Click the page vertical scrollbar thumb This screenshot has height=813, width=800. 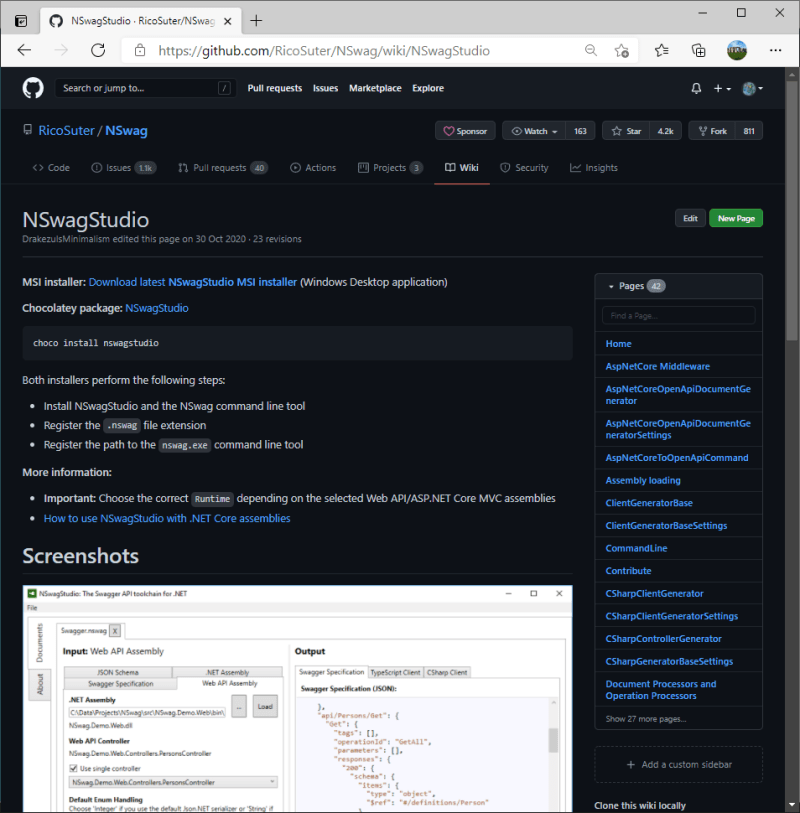click(x=792, y=210)
